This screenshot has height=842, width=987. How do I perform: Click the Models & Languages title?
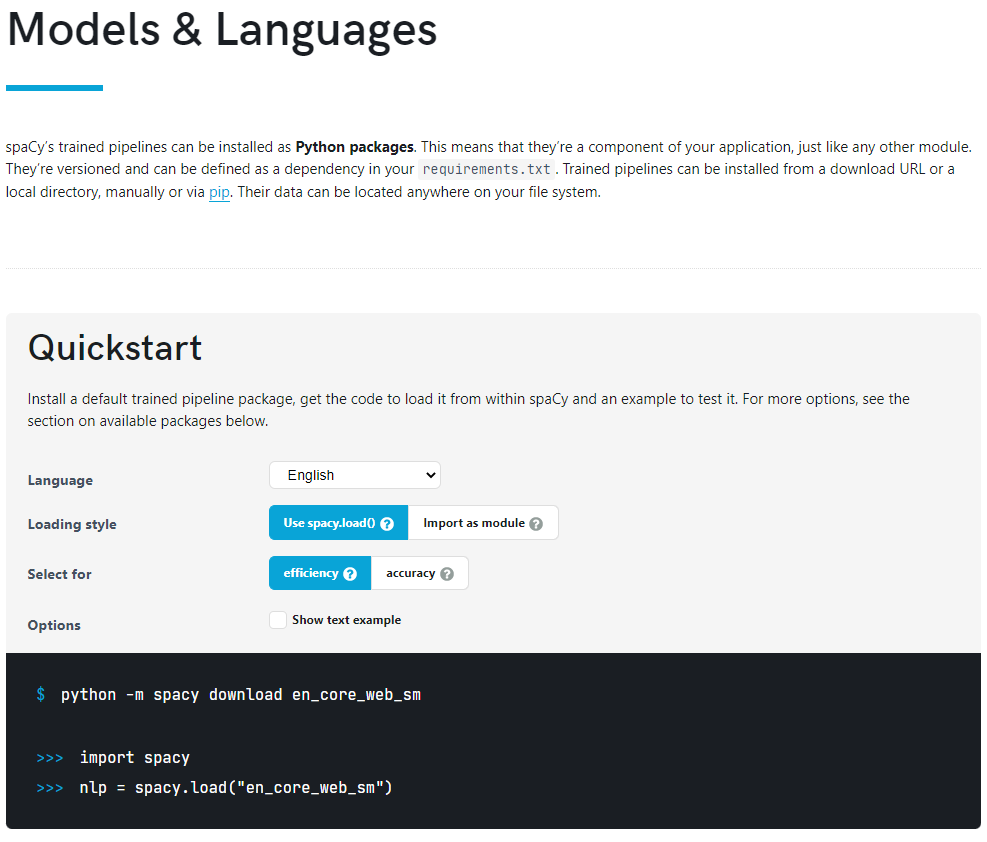(x=222, y=30)
